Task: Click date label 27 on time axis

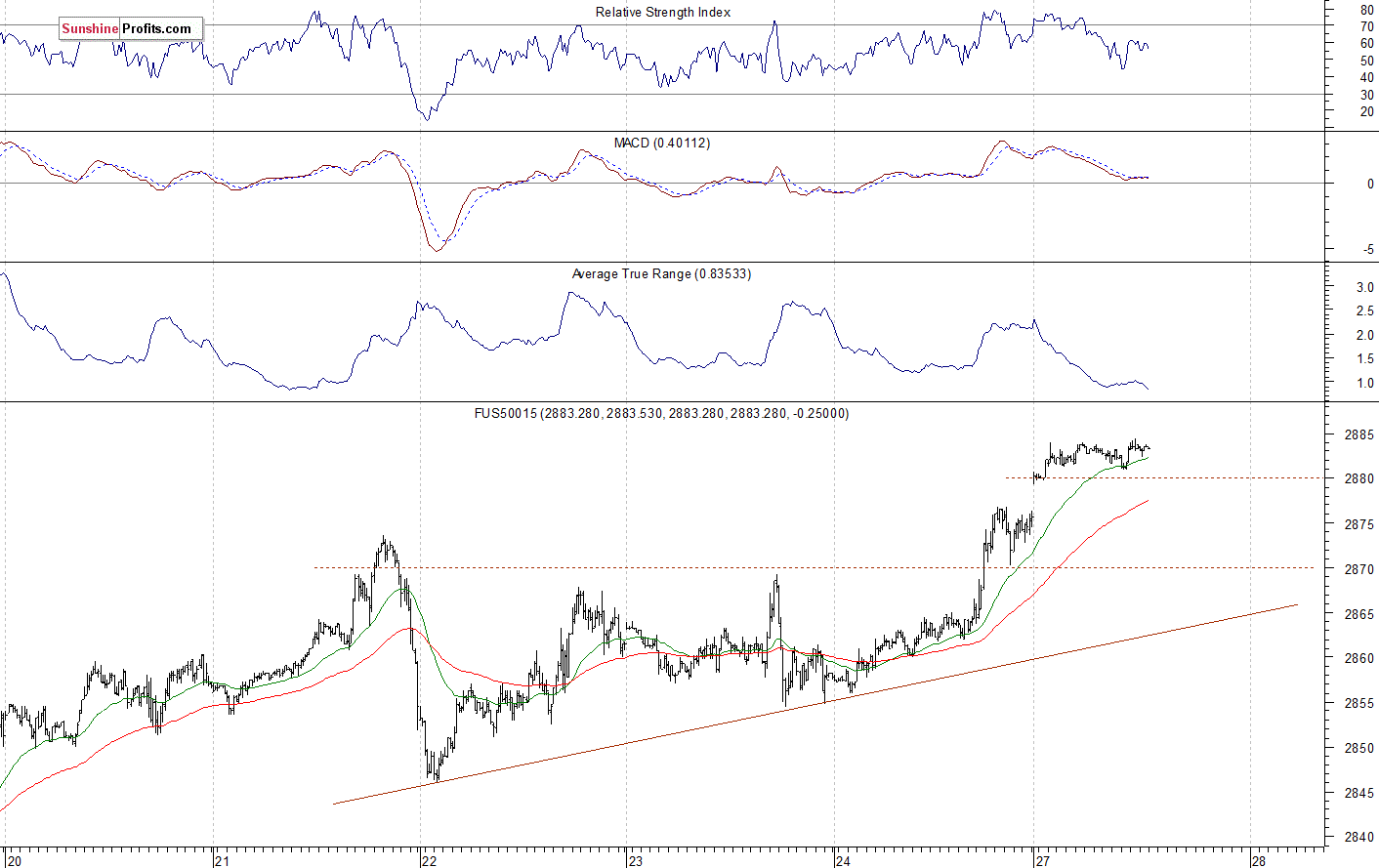Action: (1042, 860)
